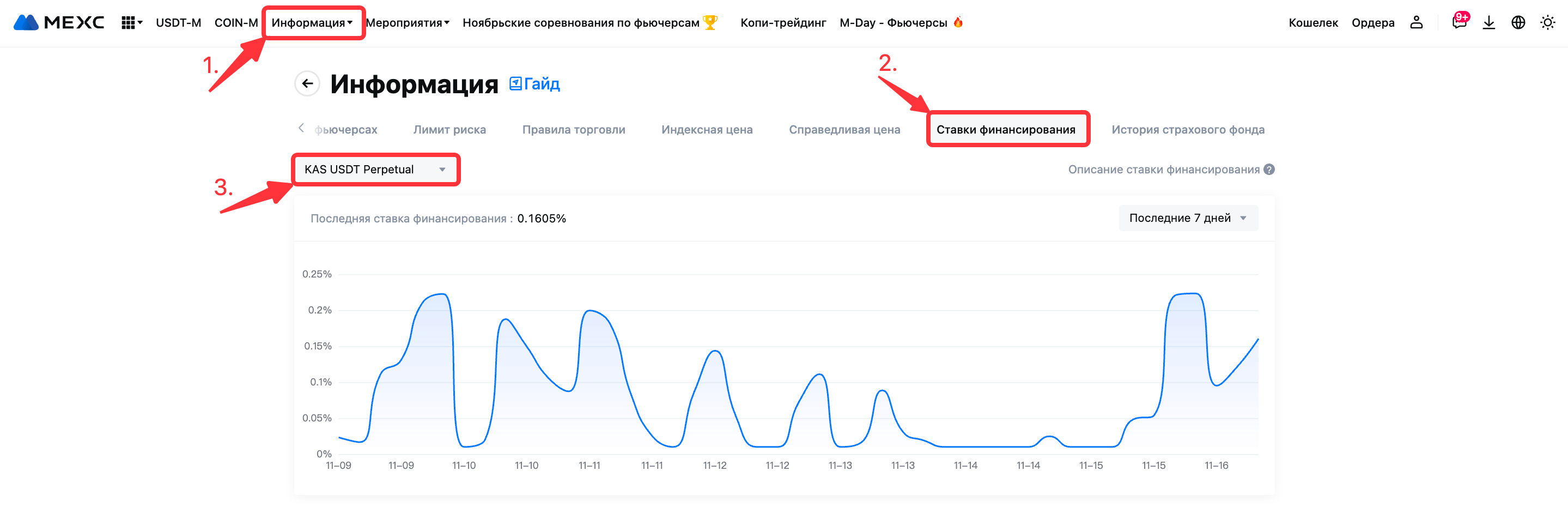This screenshot has width=1568, height=507.
Task: Click the back arrow beside Информация
Action: pyautogui.click(x=307, y=83)
